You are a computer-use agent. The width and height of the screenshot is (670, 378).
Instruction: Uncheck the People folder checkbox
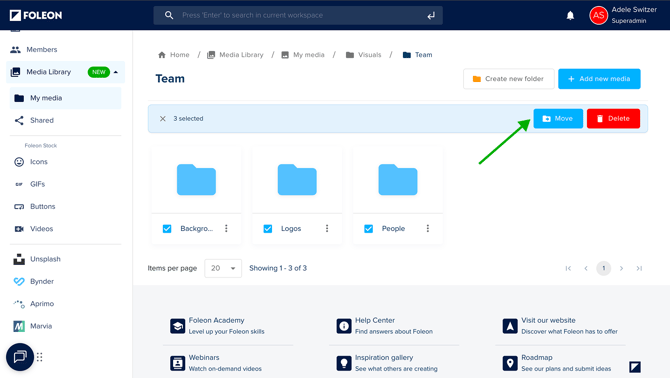(368, 229)
